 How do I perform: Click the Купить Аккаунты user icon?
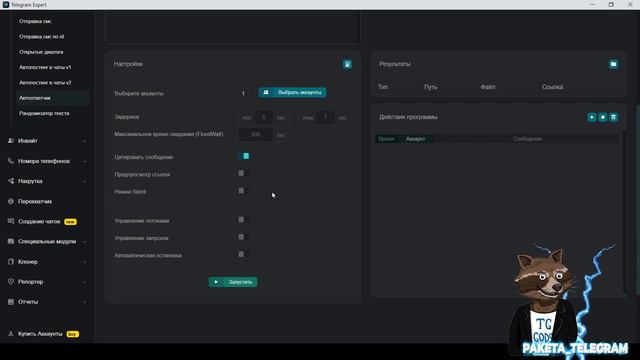[x=11, y=334]
